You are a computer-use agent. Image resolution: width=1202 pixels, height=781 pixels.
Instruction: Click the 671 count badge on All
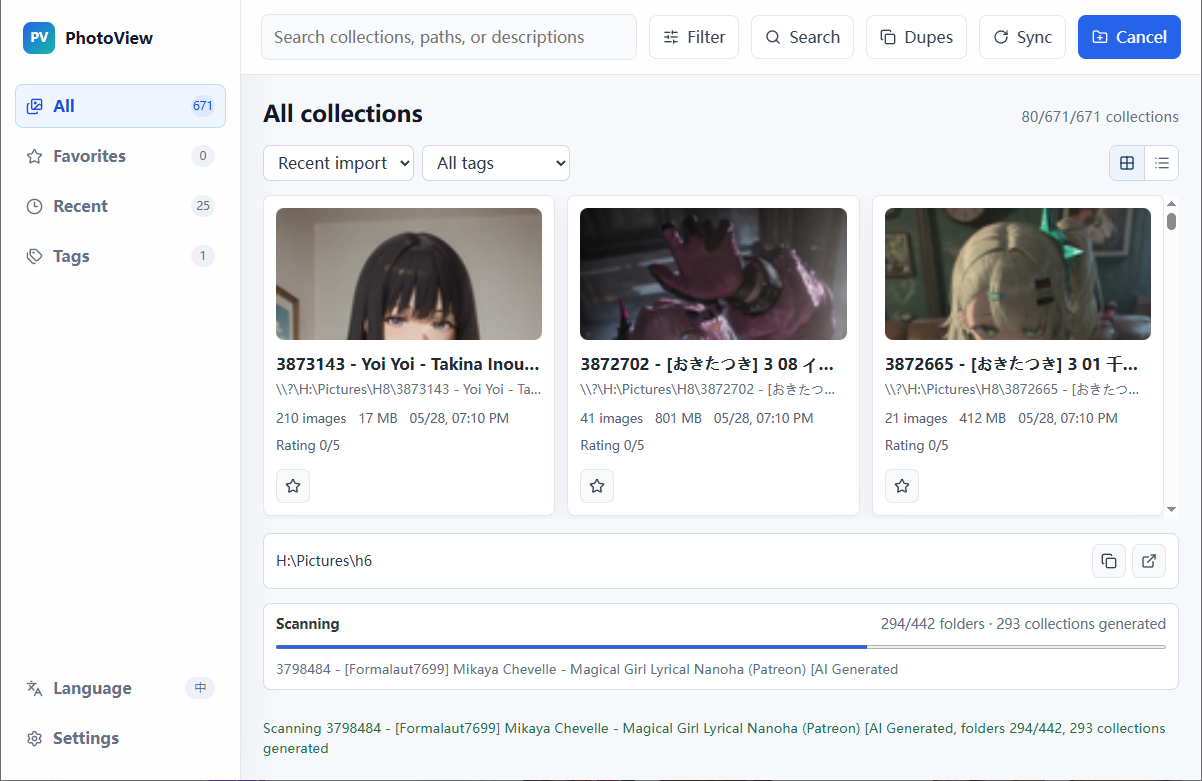click(203, 106)
